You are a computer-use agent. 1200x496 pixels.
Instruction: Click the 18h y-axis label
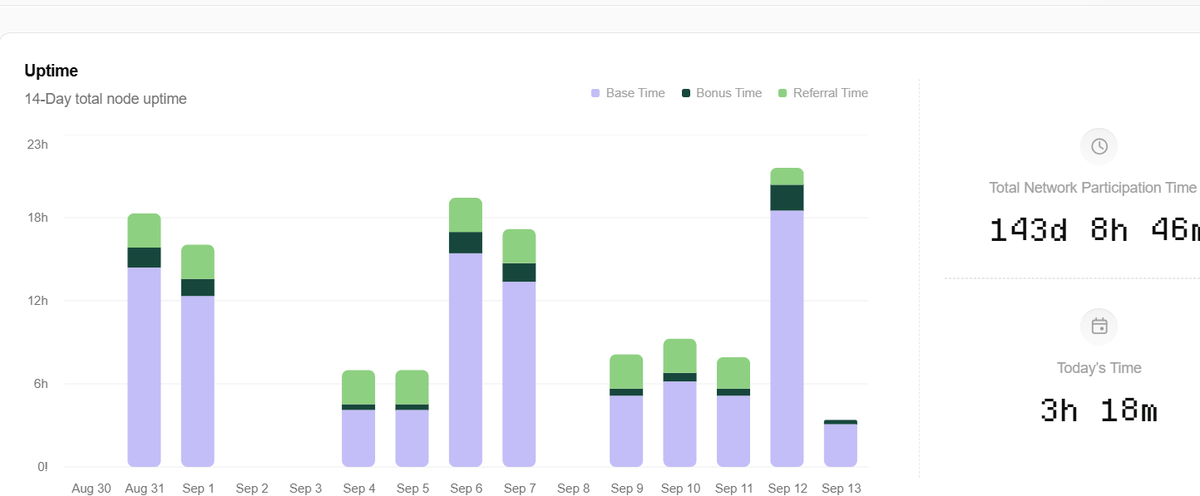tap(37, 218)
